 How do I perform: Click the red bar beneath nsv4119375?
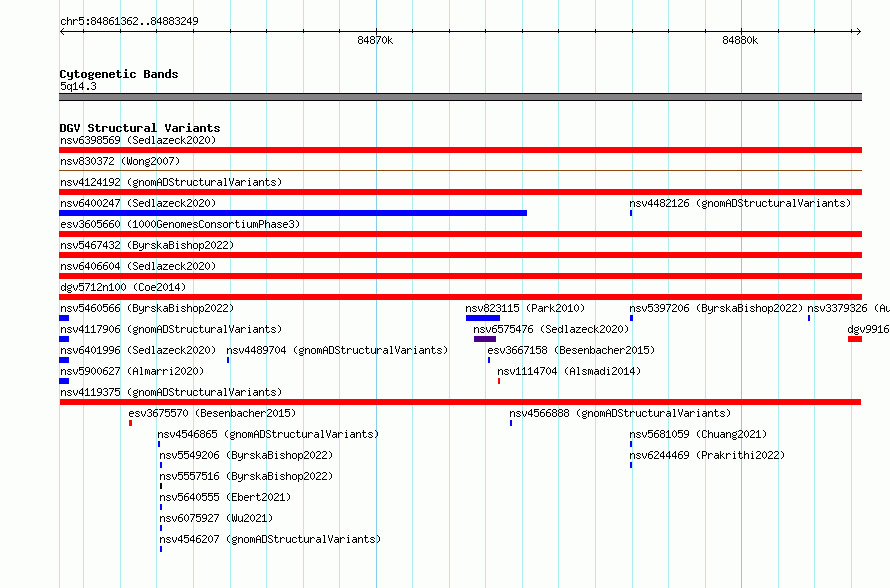[x=460, y=402]
